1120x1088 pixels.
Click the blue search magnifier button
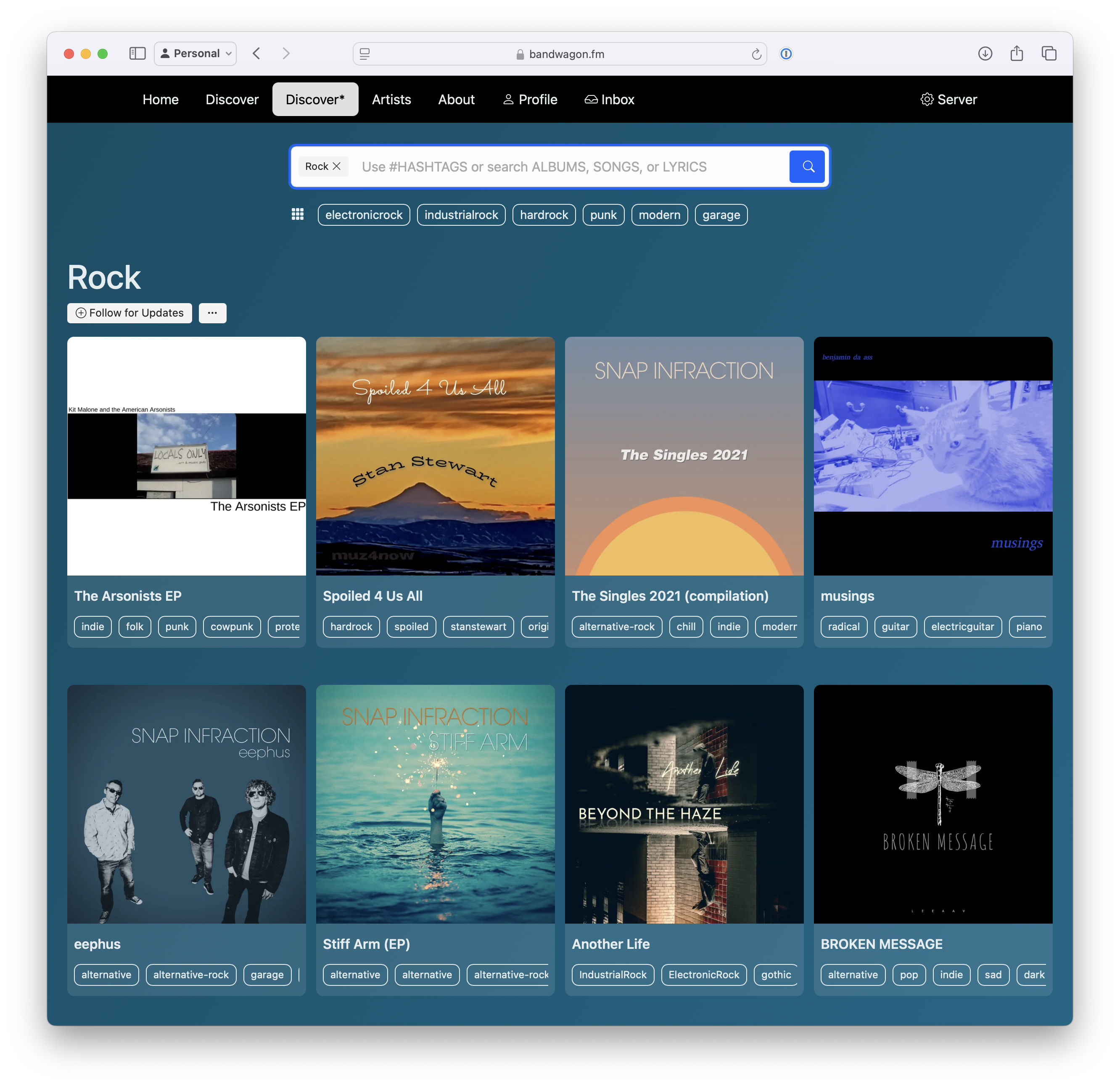[807, 166]
